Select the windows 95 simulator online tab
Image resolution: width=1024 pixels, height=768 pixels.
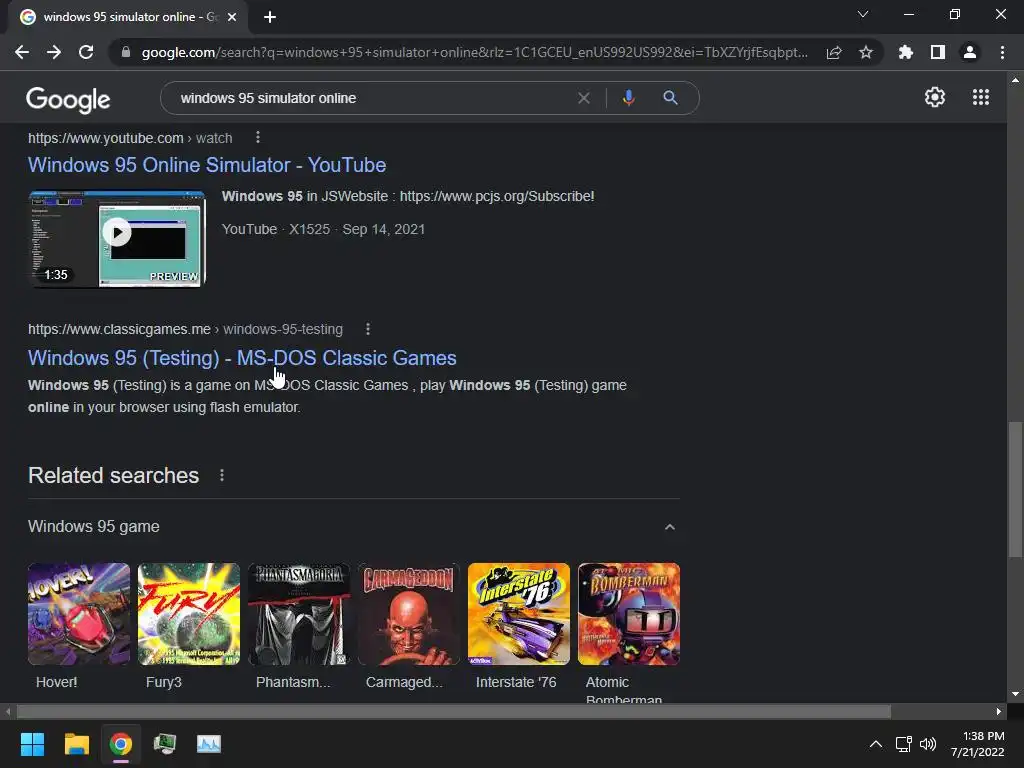[x=128, y=17]
